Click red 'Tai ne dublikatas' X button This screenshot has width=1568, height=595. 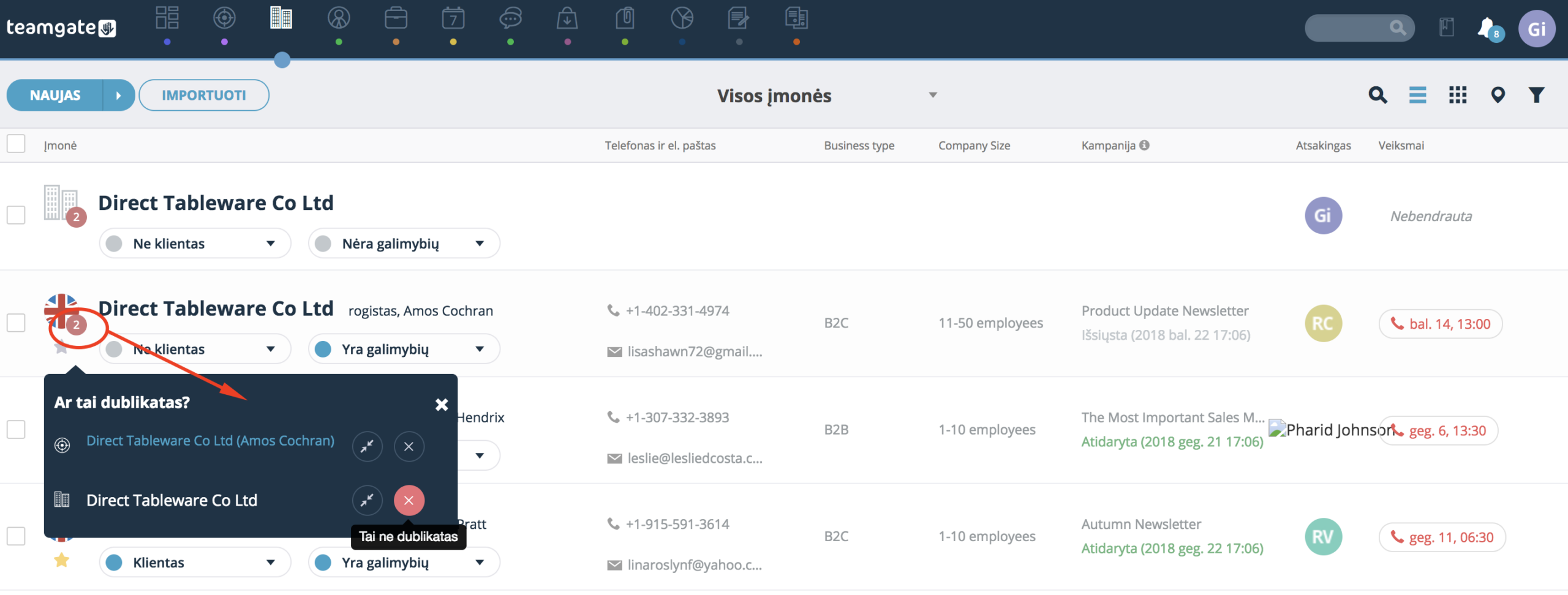pos(409,500)
